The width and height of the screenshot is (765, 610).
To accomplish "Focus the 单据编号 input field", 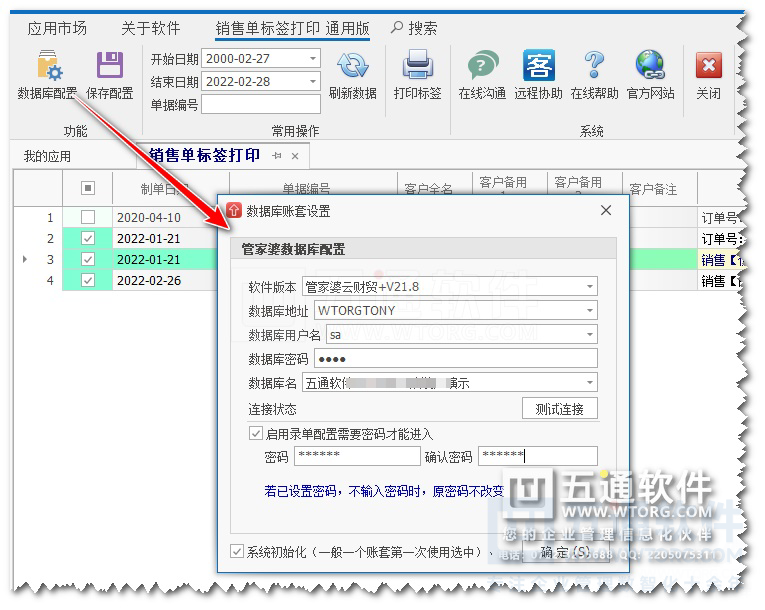I will click(x=261, y=104).
